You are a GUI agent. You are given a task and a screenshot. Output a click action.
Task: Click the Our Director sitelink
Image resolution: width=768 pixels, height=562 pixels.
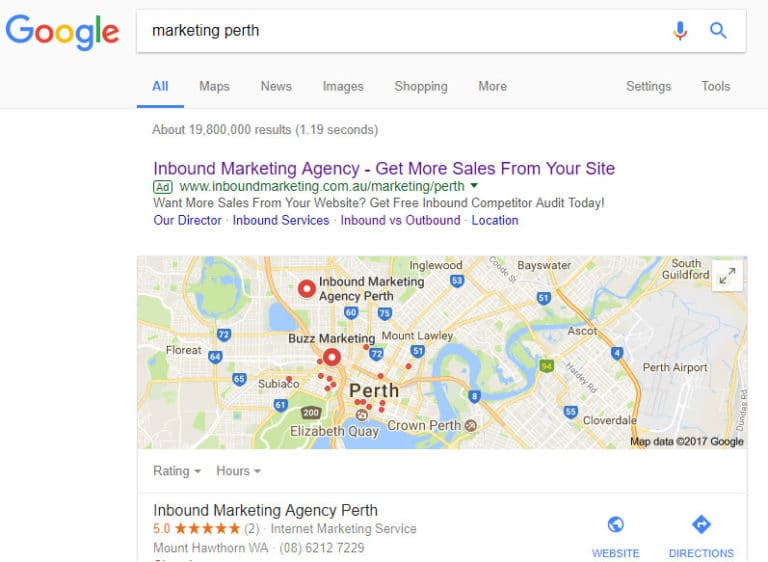pos(188,220)
